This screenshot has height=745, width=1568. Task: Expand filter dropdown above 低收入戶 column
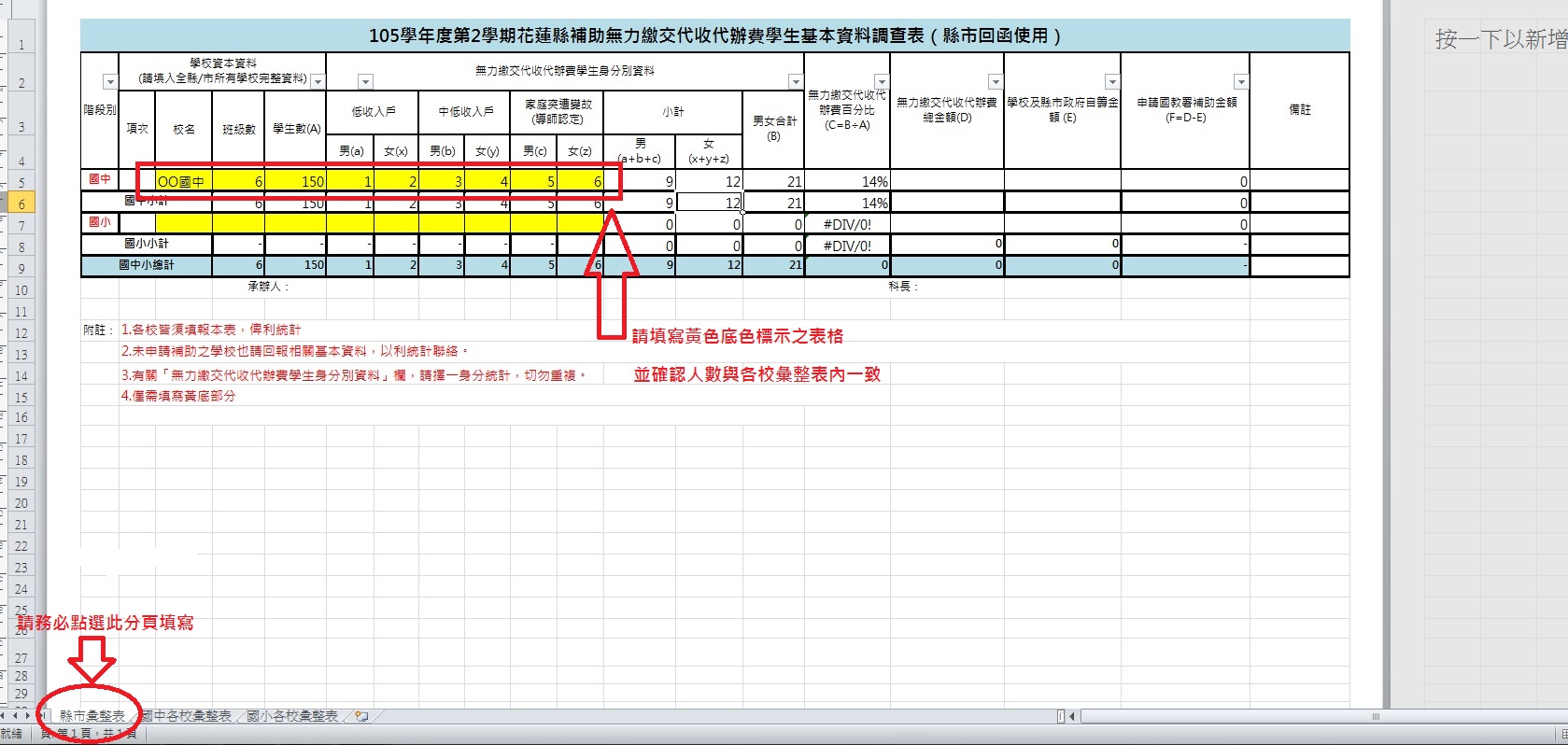pos(365,82)
